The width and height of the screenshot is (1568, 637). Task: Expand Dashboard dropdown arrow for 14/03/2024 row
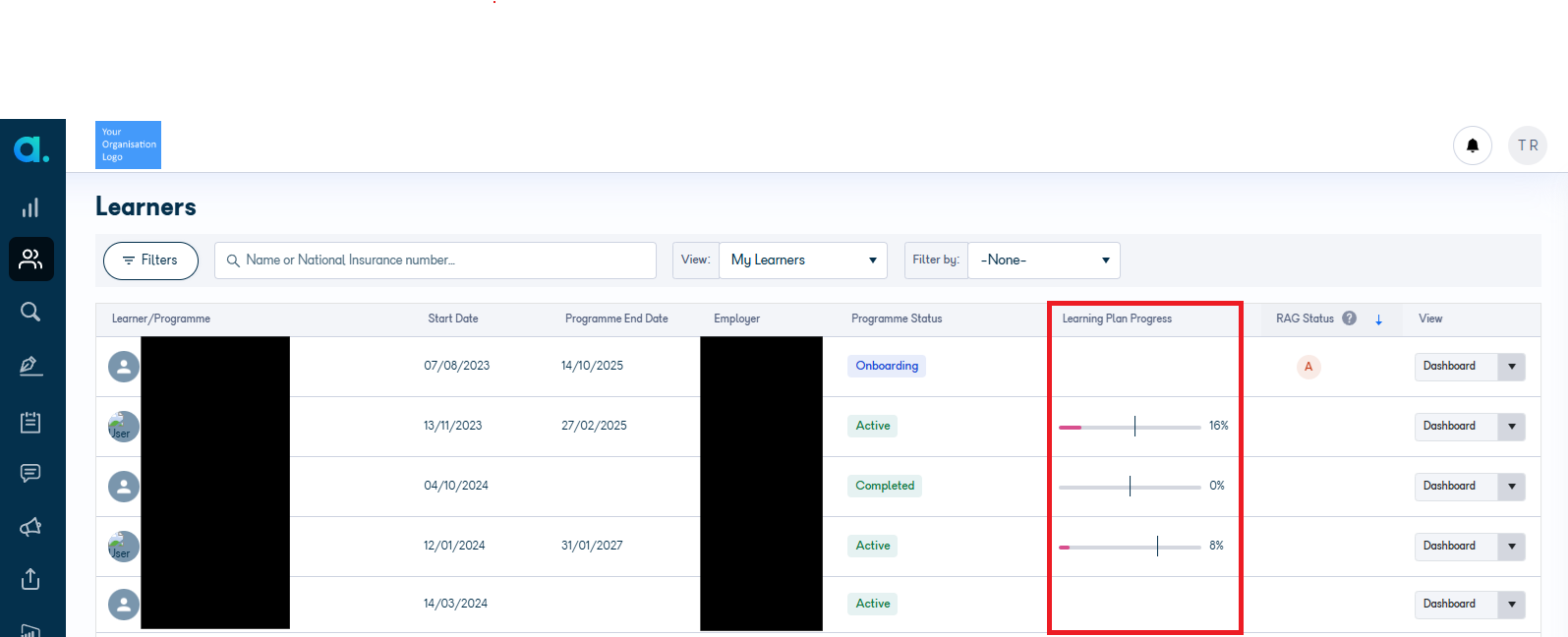pyautogui.click(x=1512, y=605)
